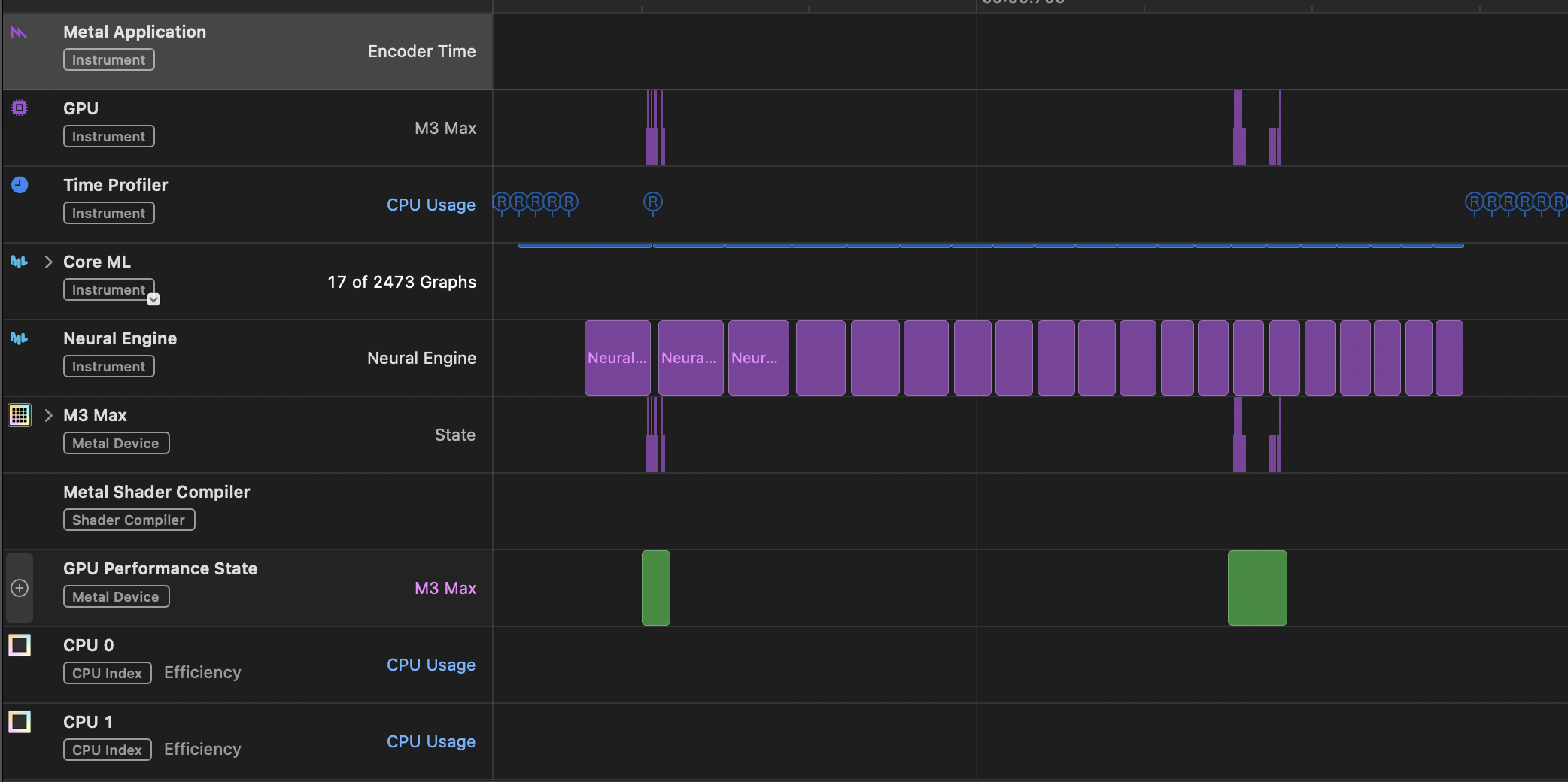
Task: Select the Metal Application track row
Action: click(x=248, y=51)
